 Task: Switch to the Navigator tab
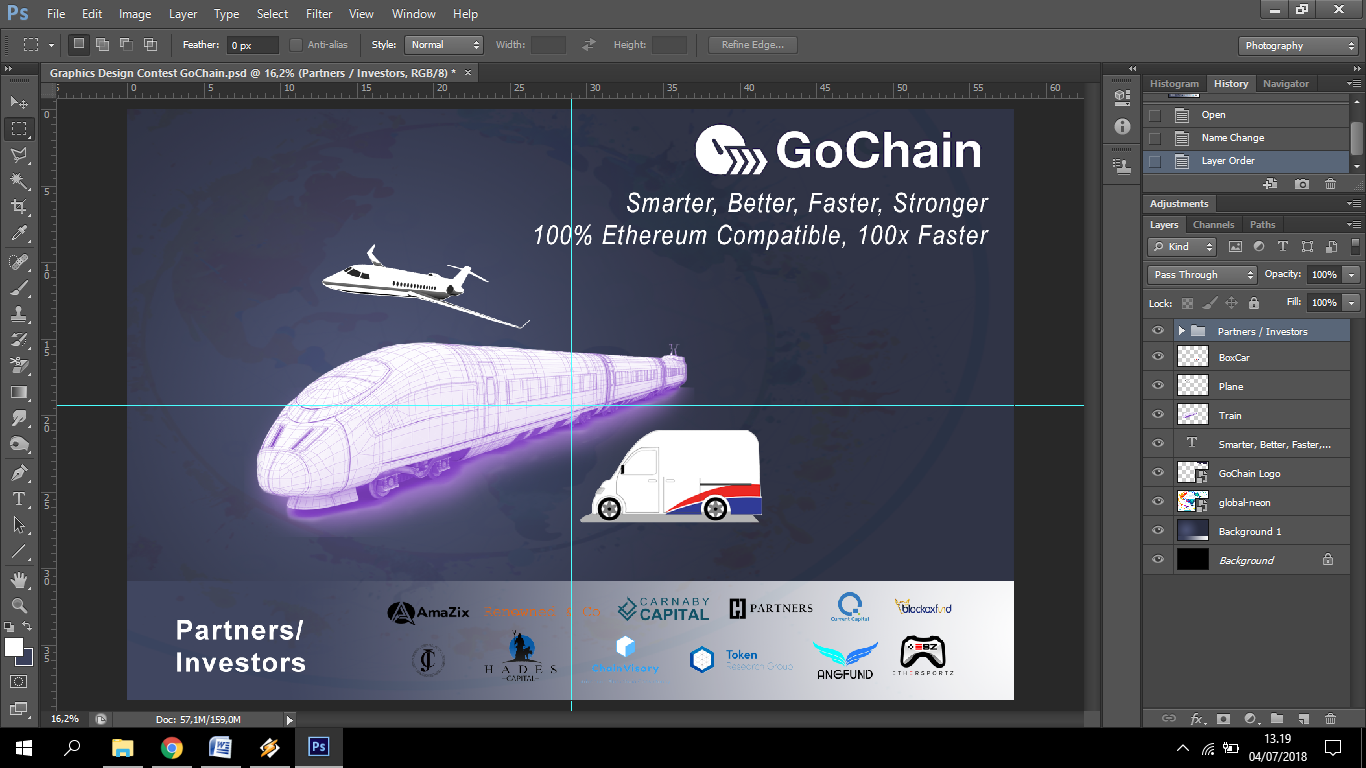pos(1286,84)
